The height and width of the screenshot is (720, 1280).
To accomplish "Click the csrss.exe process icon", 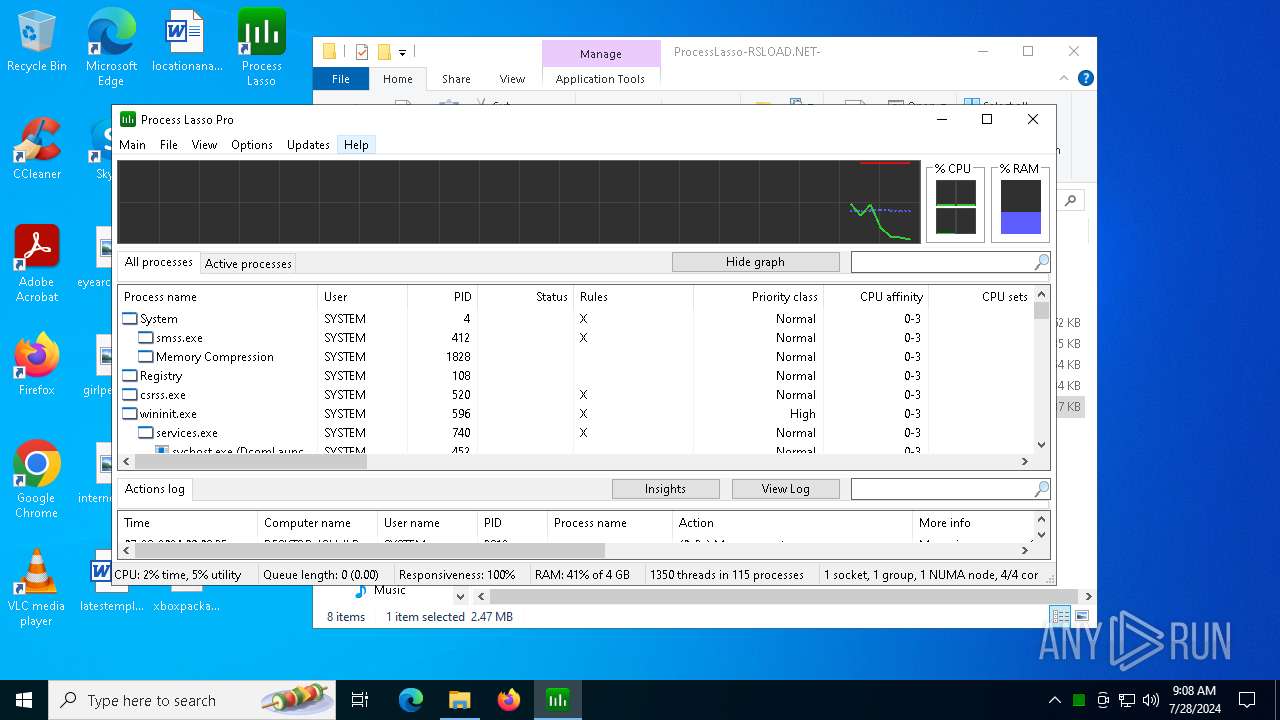I will coord(130,395).
